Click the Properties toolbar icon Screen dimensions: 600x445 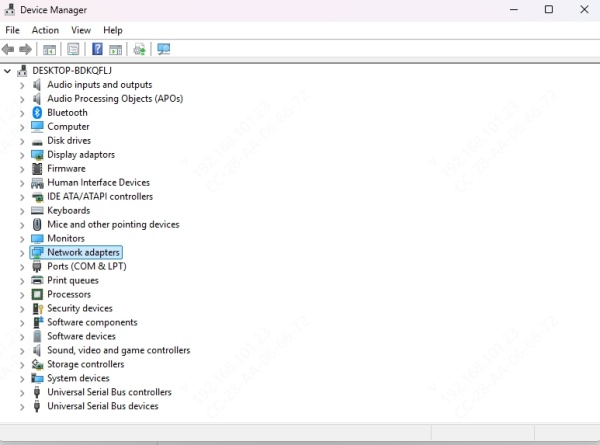click(x=73, y=49)
